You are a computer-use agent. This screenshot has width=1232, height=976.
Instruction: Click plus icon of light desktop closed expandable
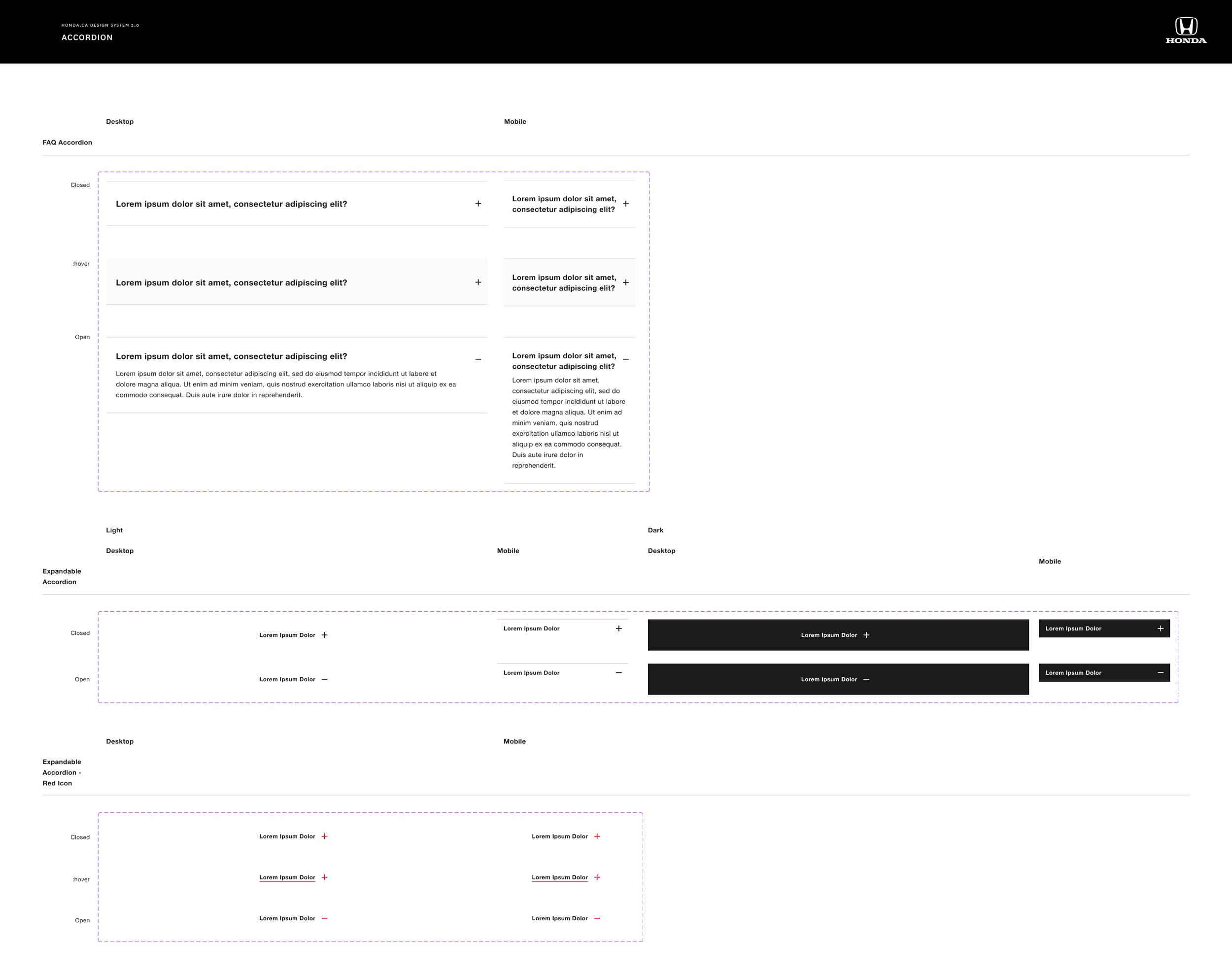coord(324,635)
